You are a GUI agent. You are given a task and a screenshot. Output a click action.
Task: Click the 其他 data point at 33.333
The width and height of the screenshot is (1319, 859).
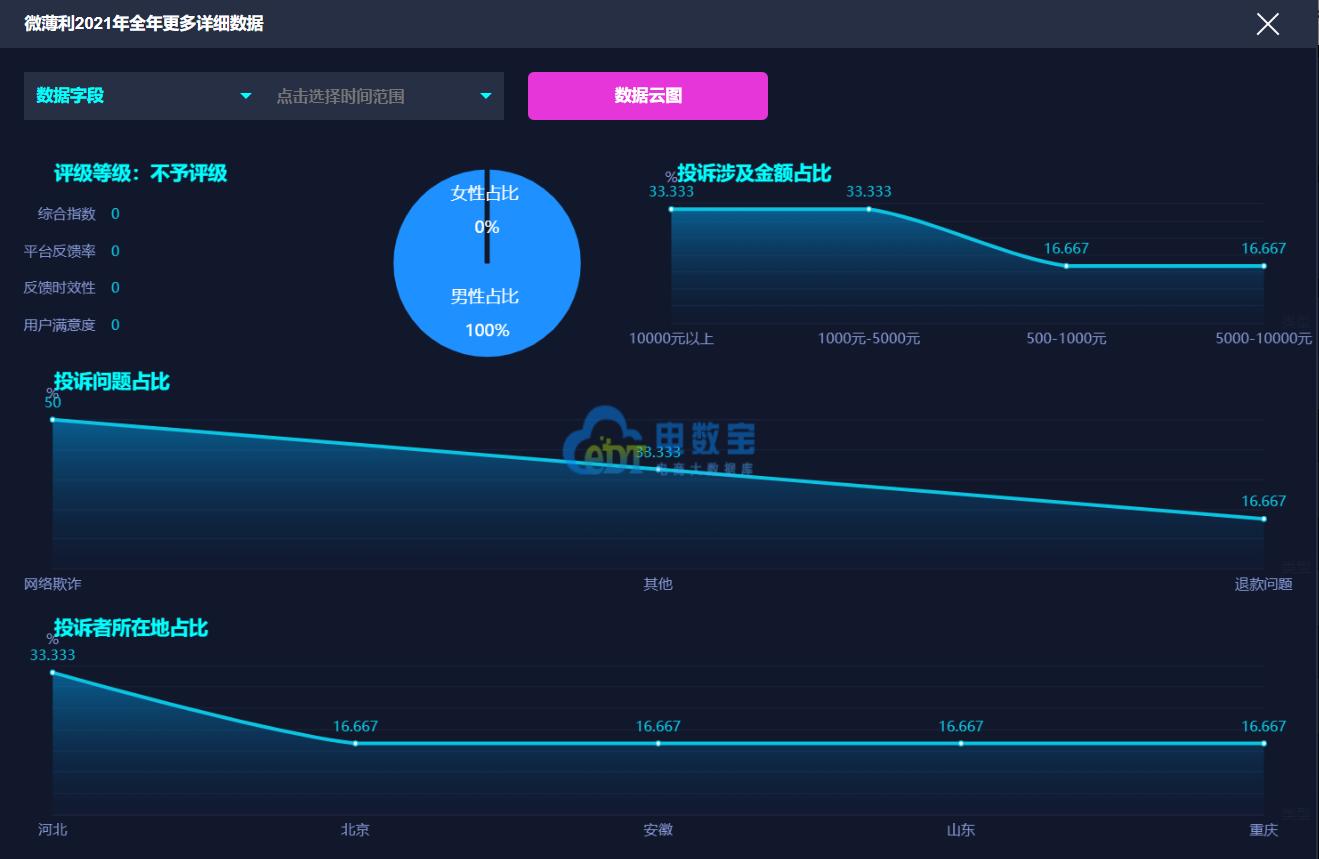point(658,469)
